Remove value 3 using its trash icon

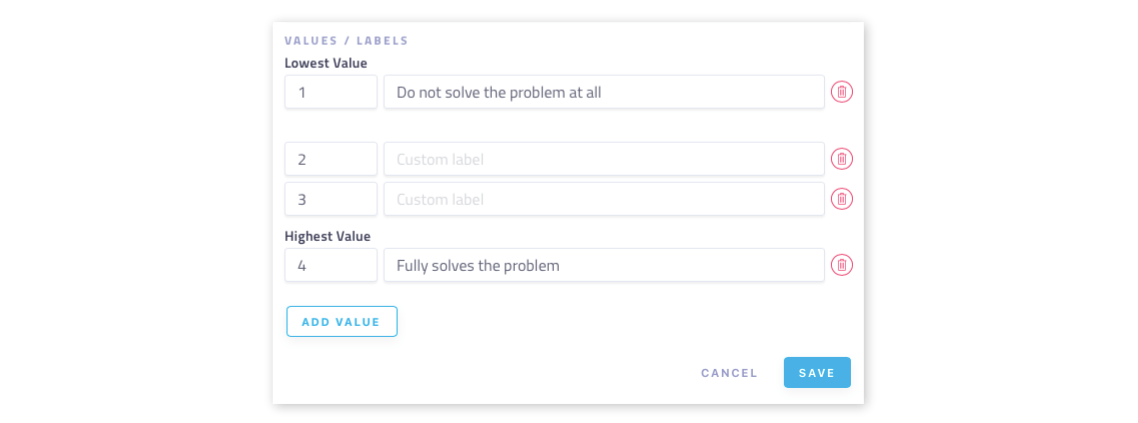[841, 199]
